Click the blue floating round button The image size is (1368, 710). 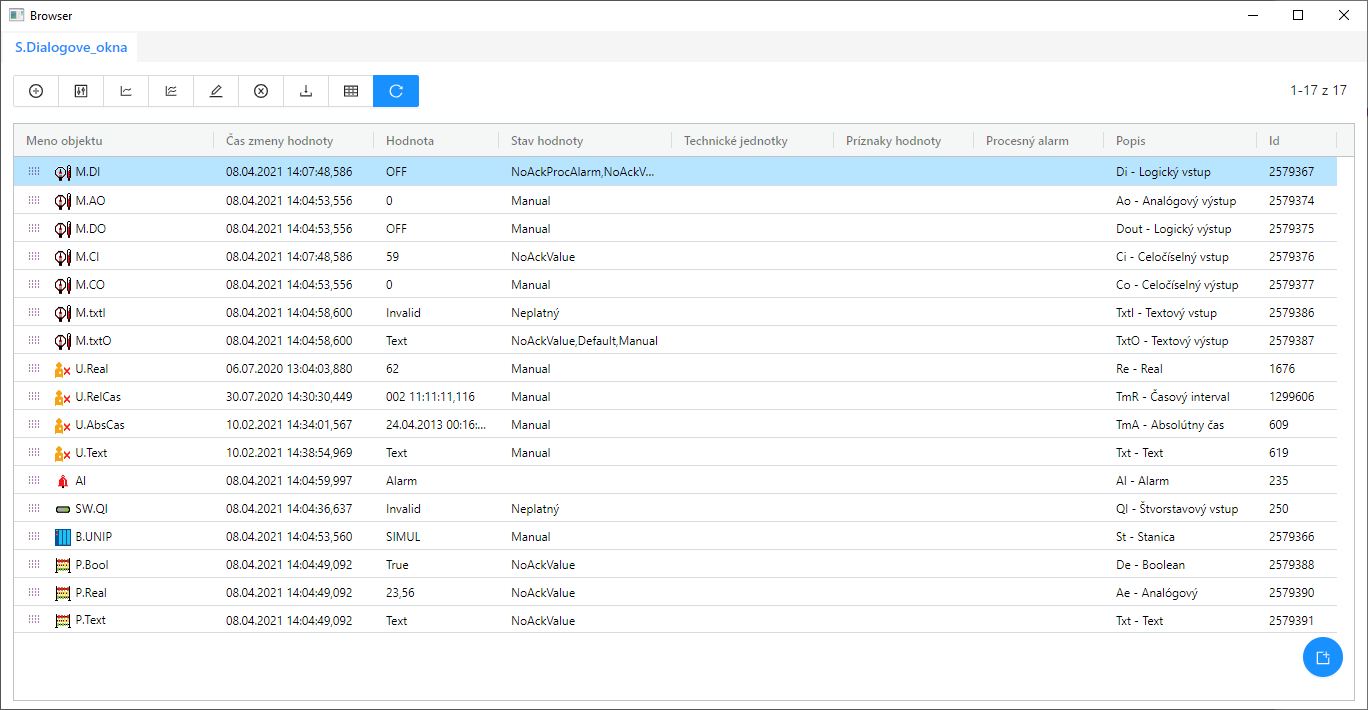pyautogui.click(x=1322, y=657)
